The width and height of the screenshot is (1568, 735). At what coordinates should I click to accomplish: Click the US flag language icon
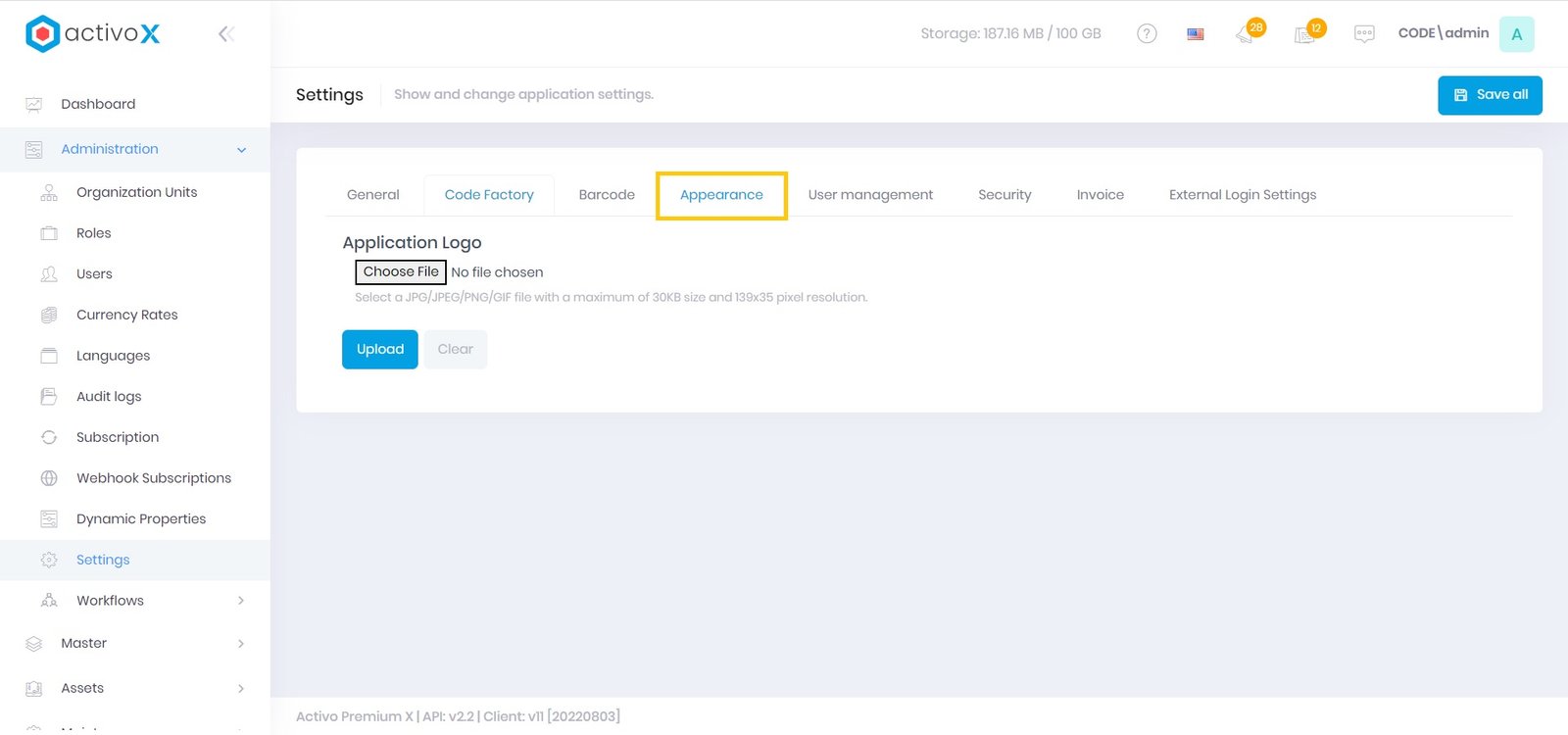(x=1196, y=34)
